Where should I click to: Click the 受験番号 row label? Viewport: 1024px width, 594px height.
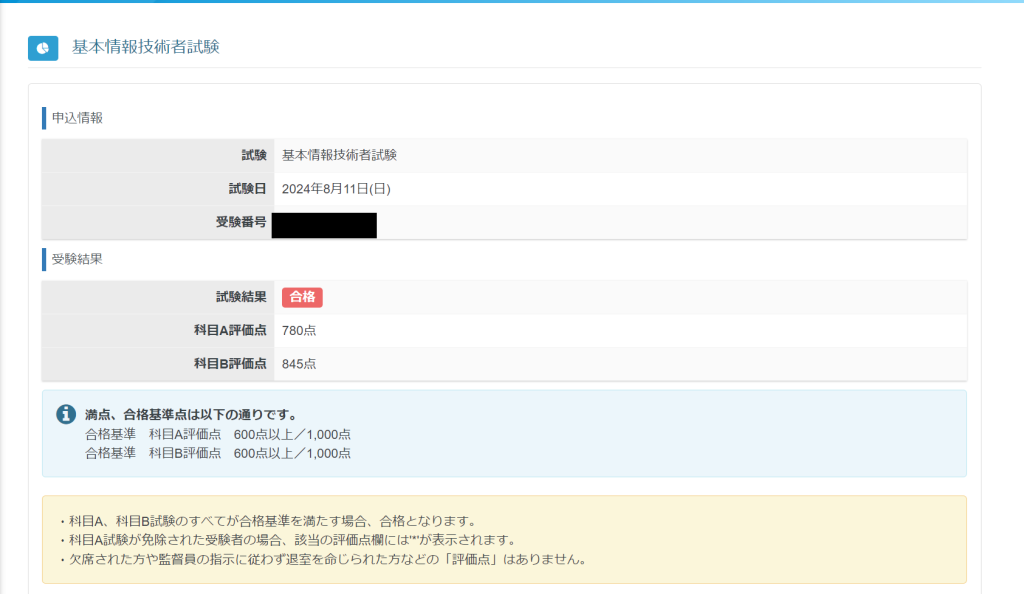241,222
